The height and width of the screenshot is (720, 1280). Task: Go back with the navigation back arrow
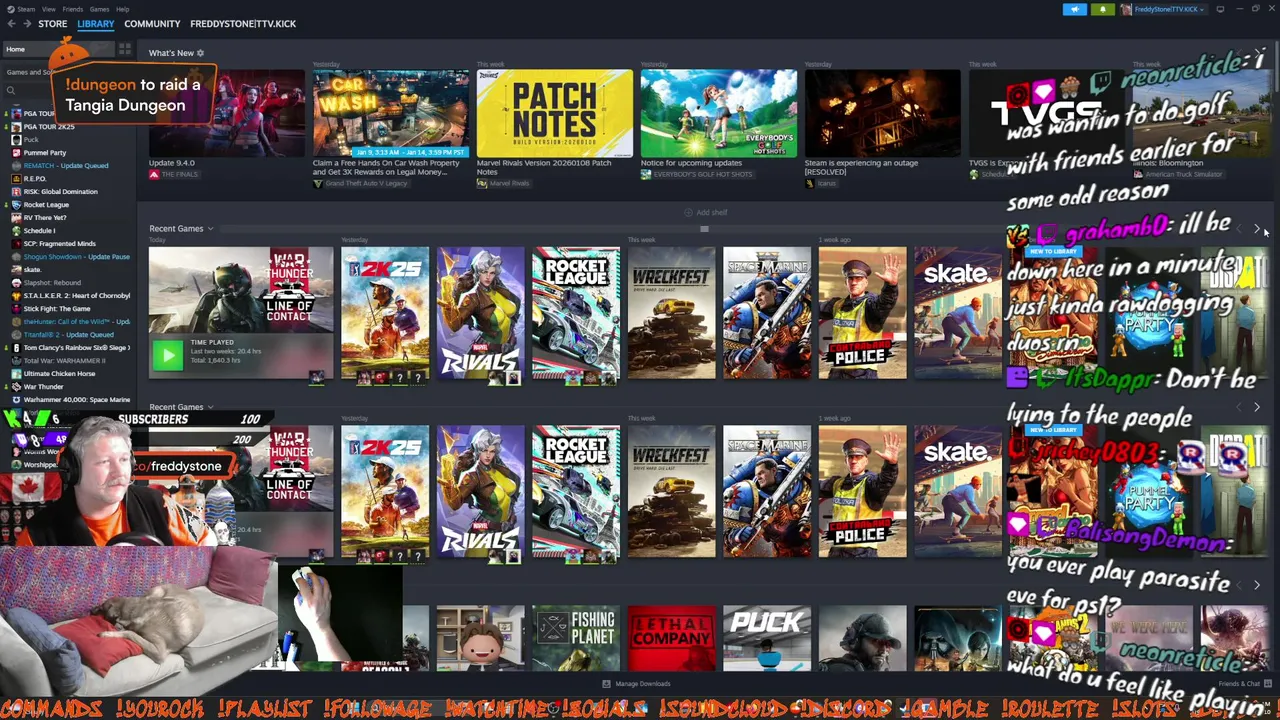point(11,23)
